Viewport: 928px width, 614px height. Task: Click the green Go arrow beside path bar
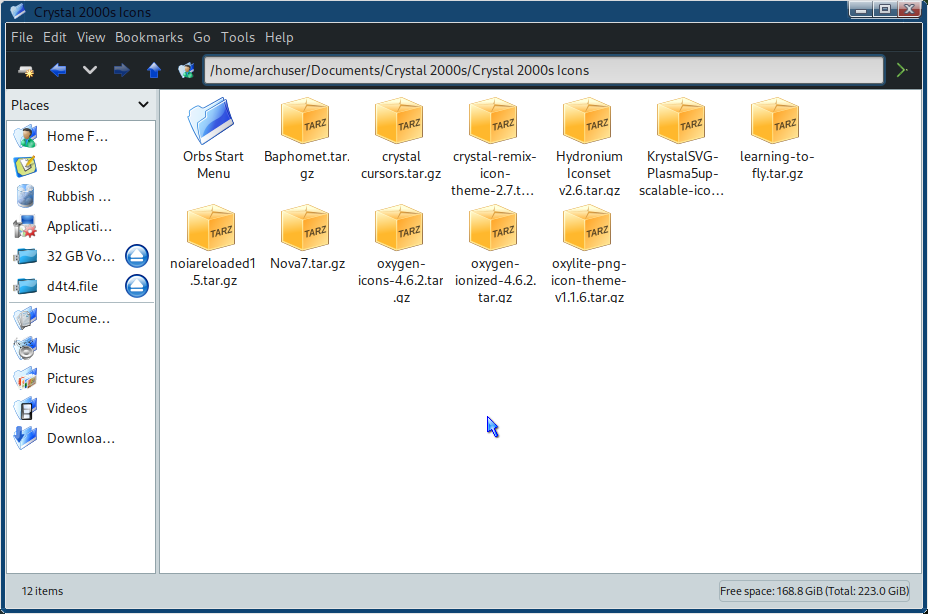[902, 70]
